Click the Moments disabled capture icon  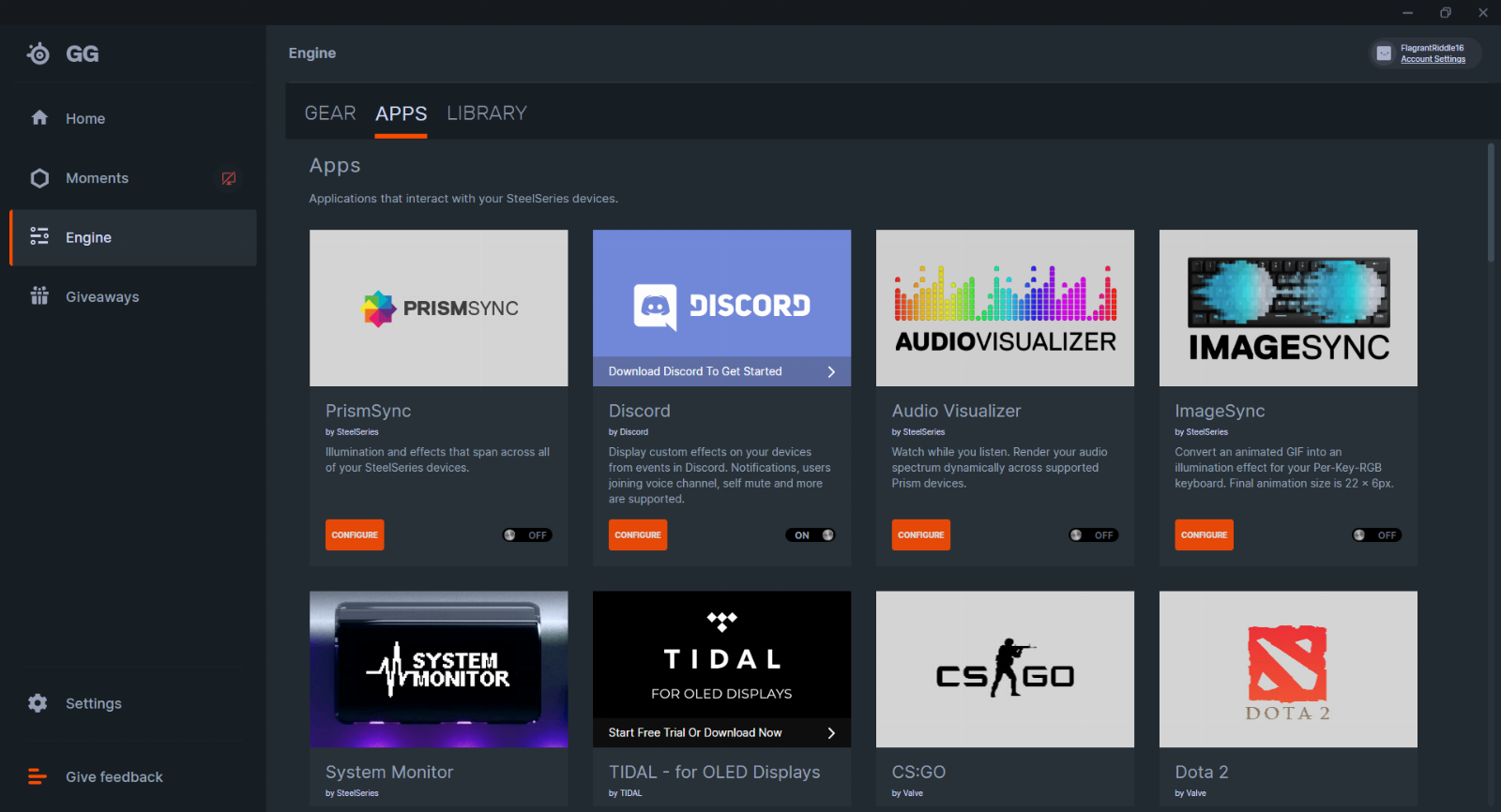point(229,178)
